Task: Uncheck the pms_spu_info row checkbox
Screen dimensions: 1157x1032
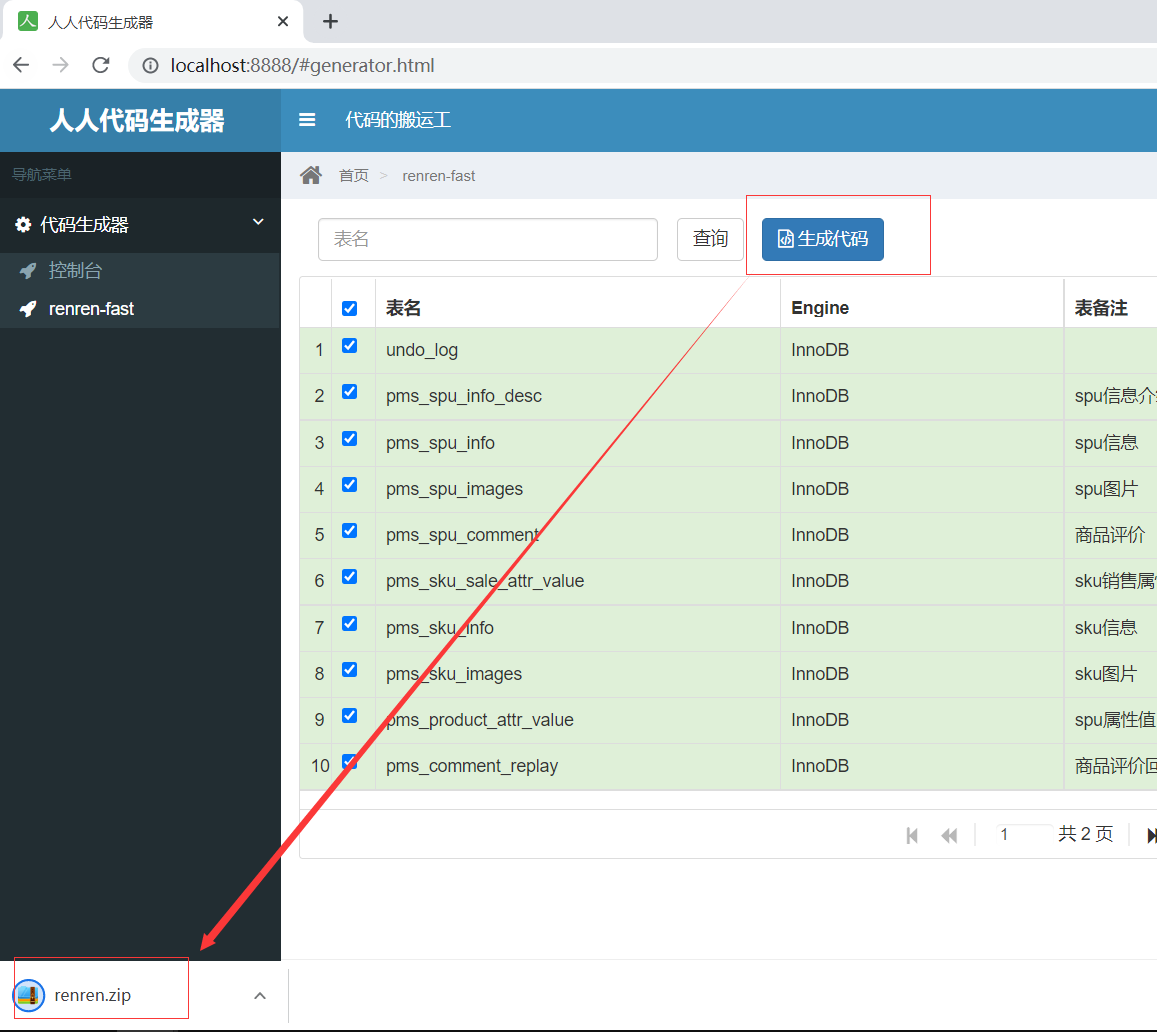Action: coord(350,438)
